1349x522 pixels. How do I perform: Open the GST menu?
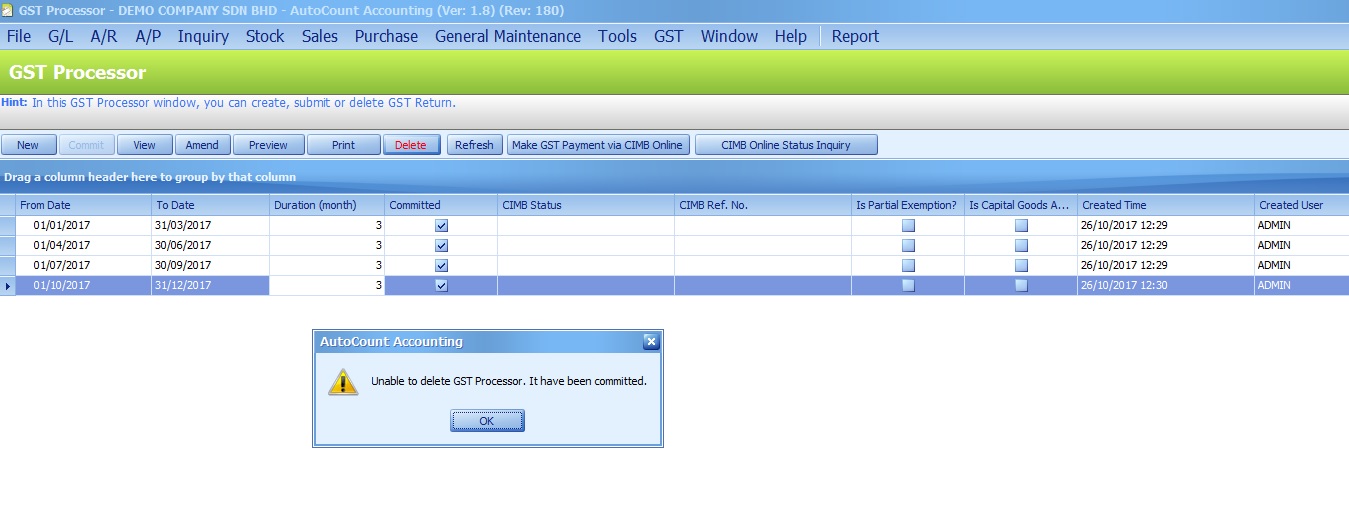(x=668, y=36)
